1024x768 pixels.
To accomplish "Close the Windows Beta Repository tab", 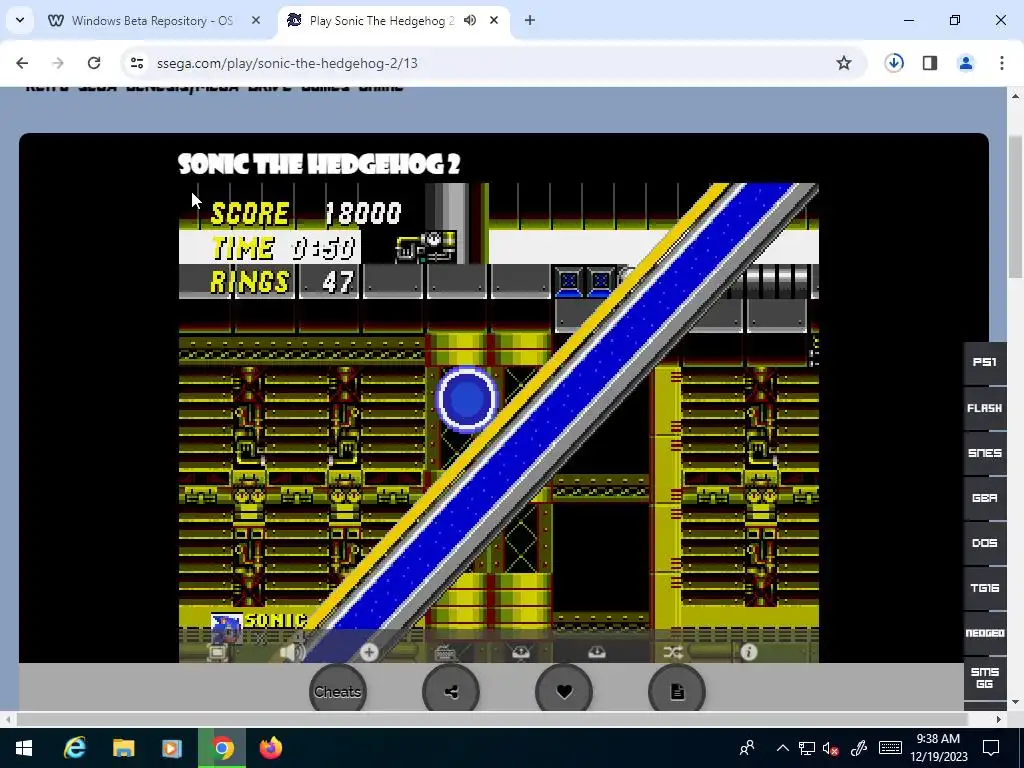I will tap(256, 21).
